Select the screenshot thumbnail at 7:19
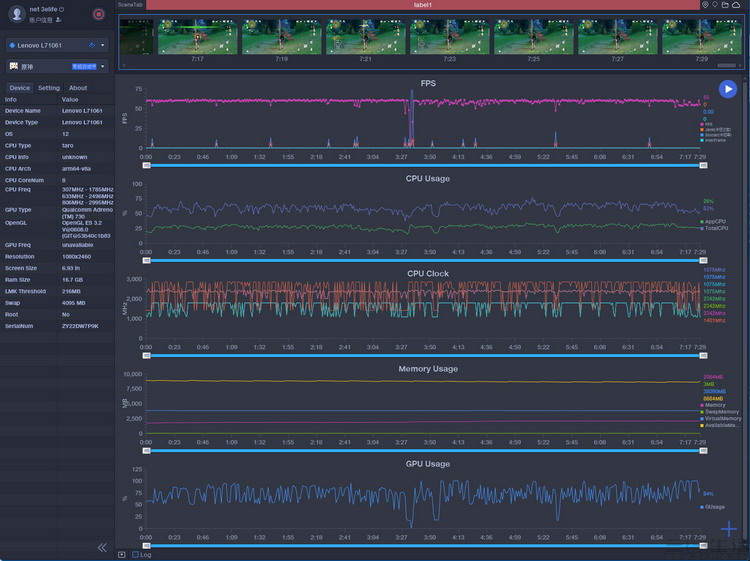The image size is (750, 561). pos(282,37)
